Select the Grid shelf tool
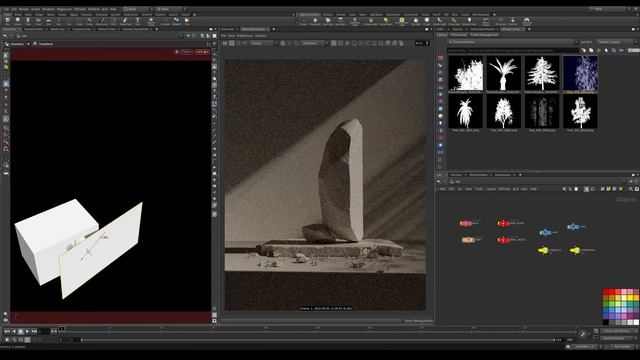The image size is (640, 360). 49,21
